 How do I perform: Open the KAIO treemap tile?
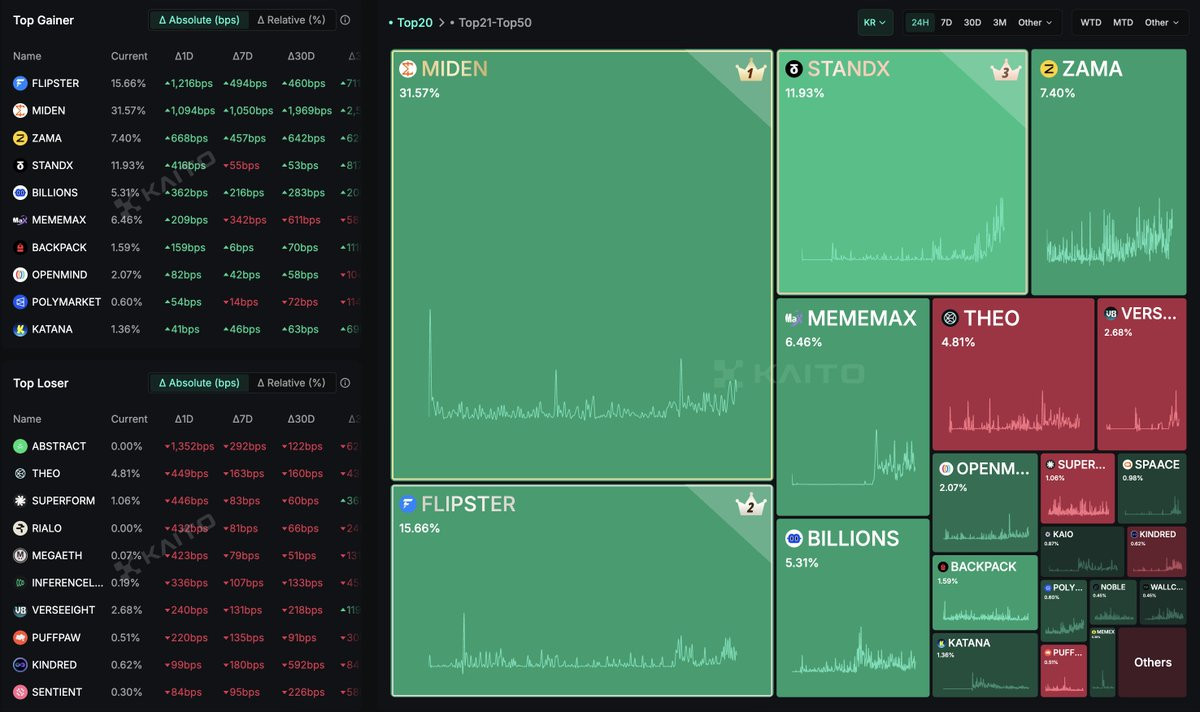[1082, 552]
